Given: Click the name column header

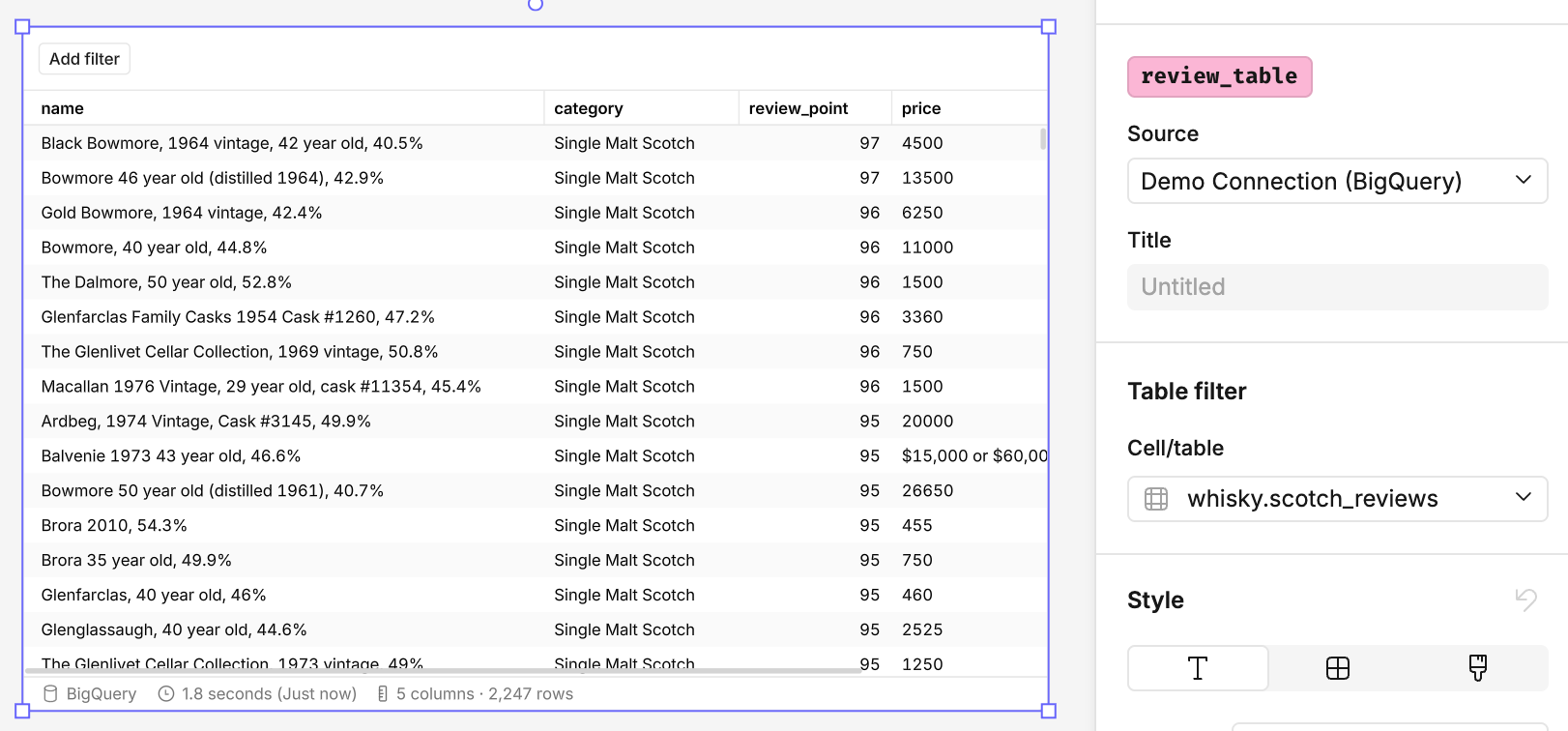Looking at the screenshot, I should pos(63,108).
